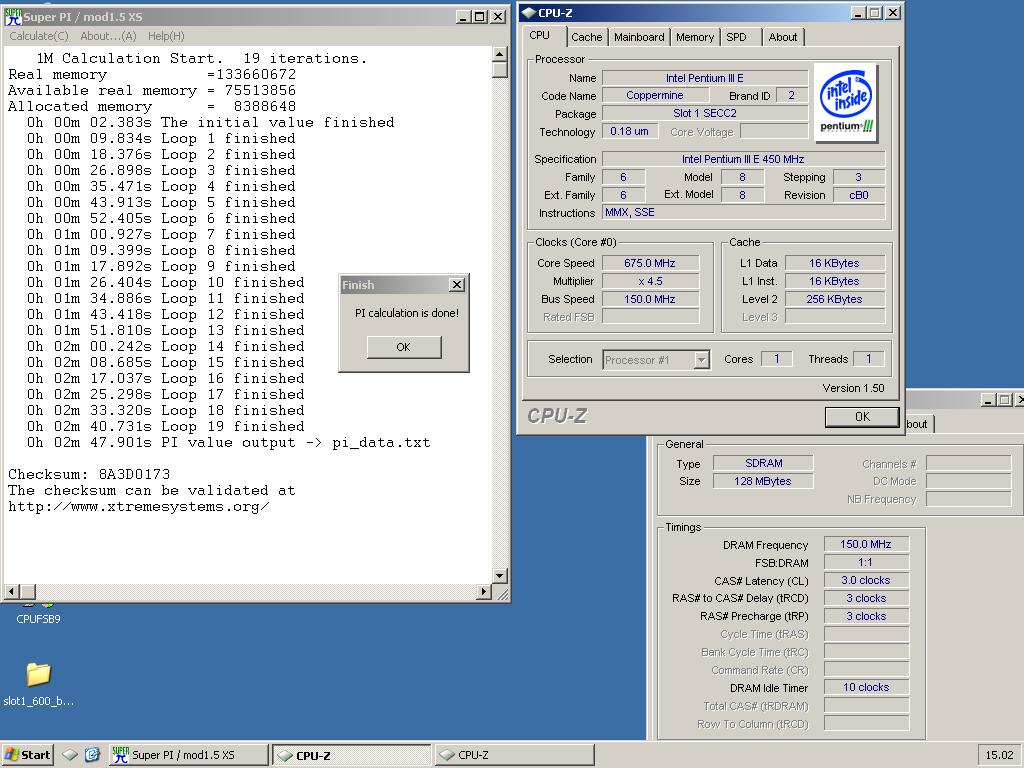Viewport: 1024px width, 768px height.
Task: Click the Revision cB0 field
Action: pyautogui.click(x=859, y=195)
